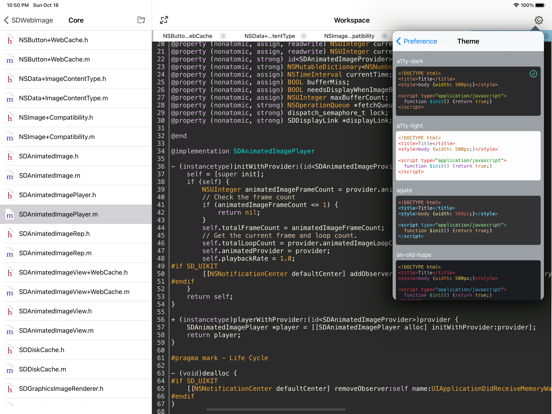552x414 pixels.
Task: Click the h icon beside SDAnimatedImage.h
Action: 10,156
